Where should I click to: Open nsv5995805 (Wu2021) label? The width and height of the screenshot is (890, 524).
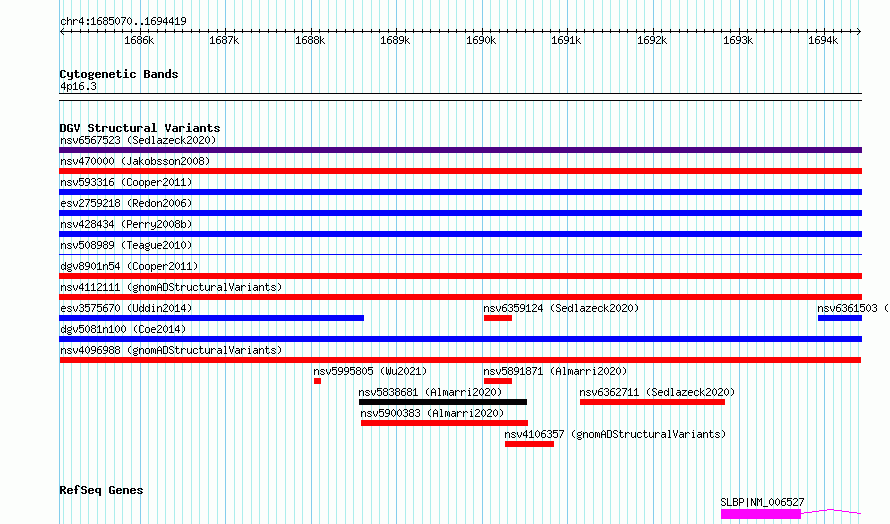pos(370,371)
